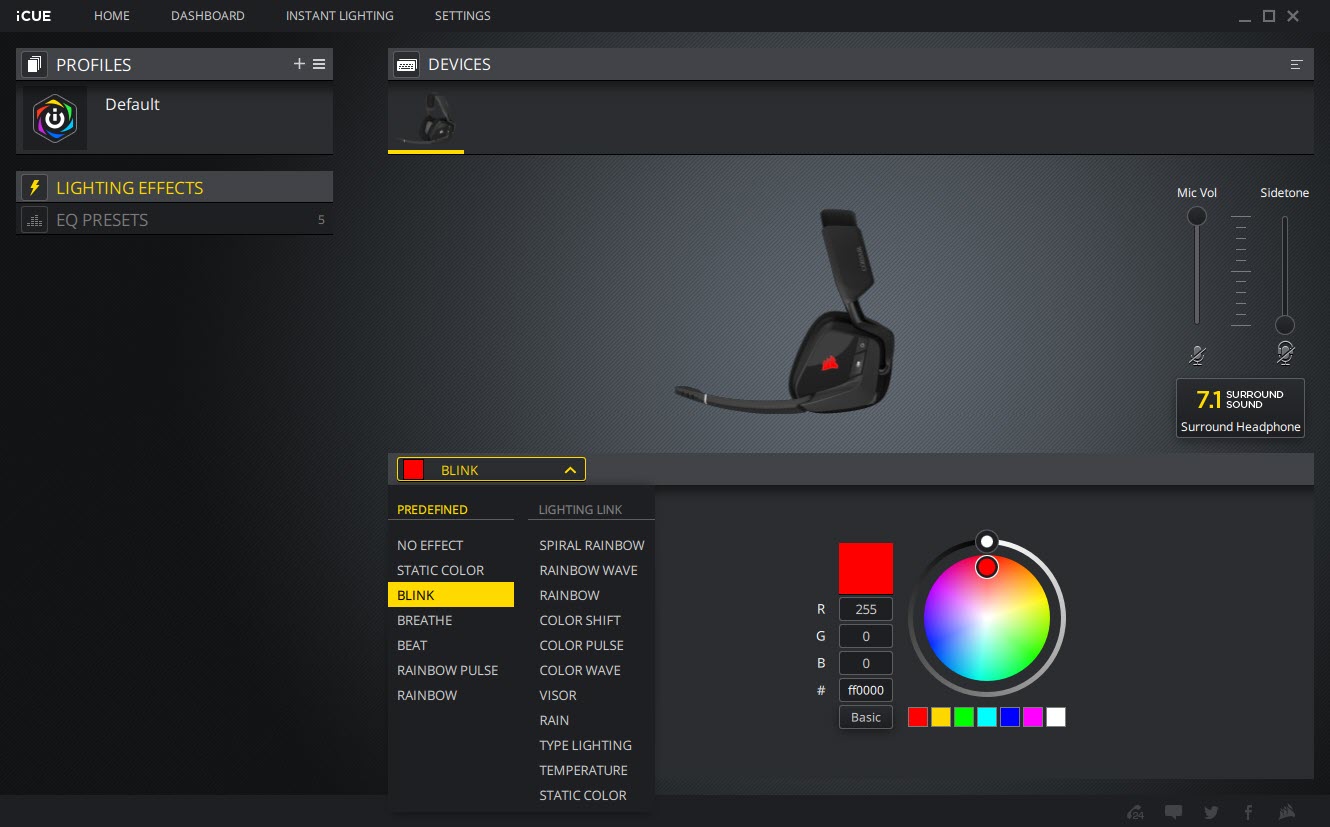The image size is (1330, 827).
Task: Select TYPE LIGHTING lighting link
Action: click(585, 745)
